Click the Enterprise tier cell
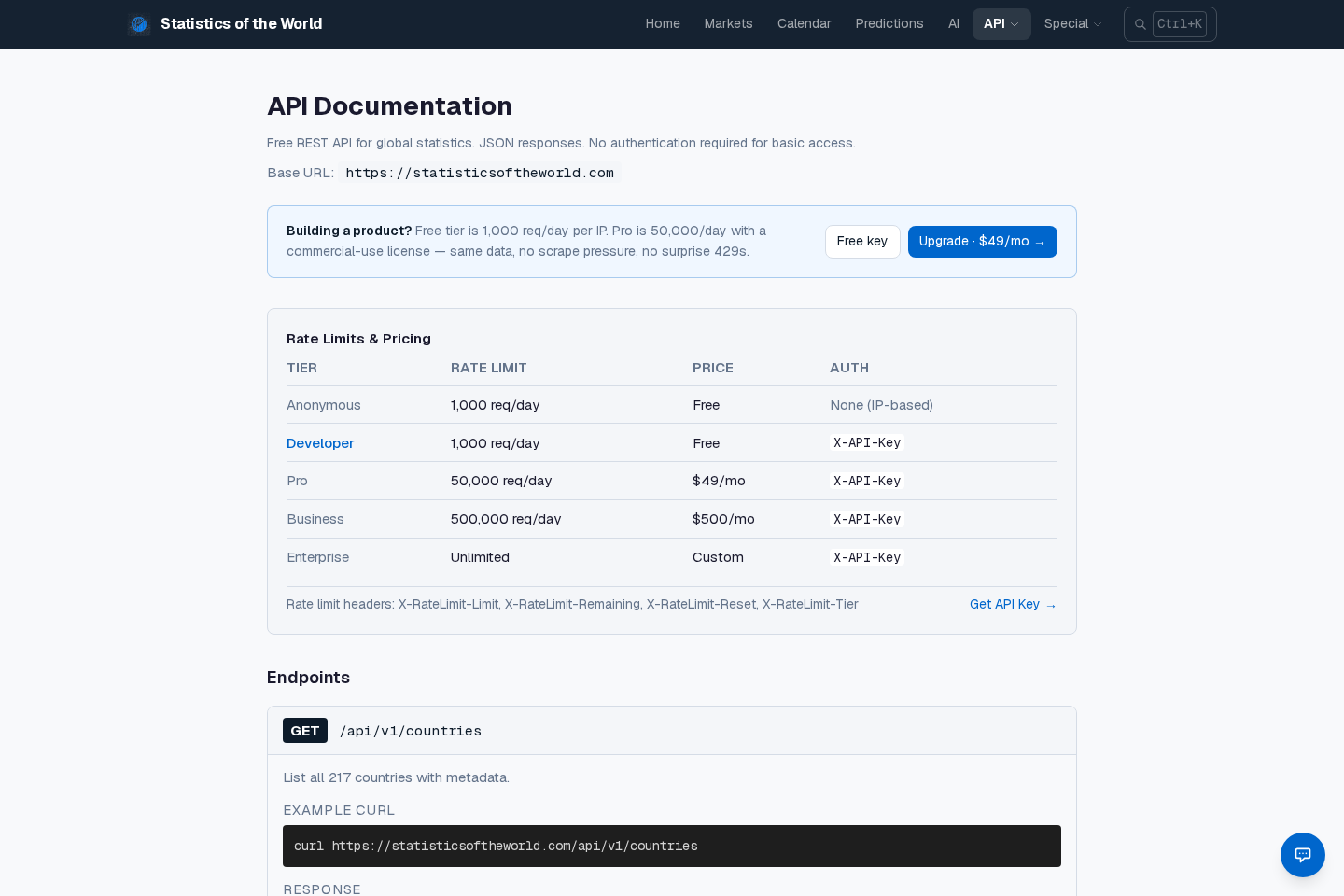The image size is (1344, 896). coord(318,557)
